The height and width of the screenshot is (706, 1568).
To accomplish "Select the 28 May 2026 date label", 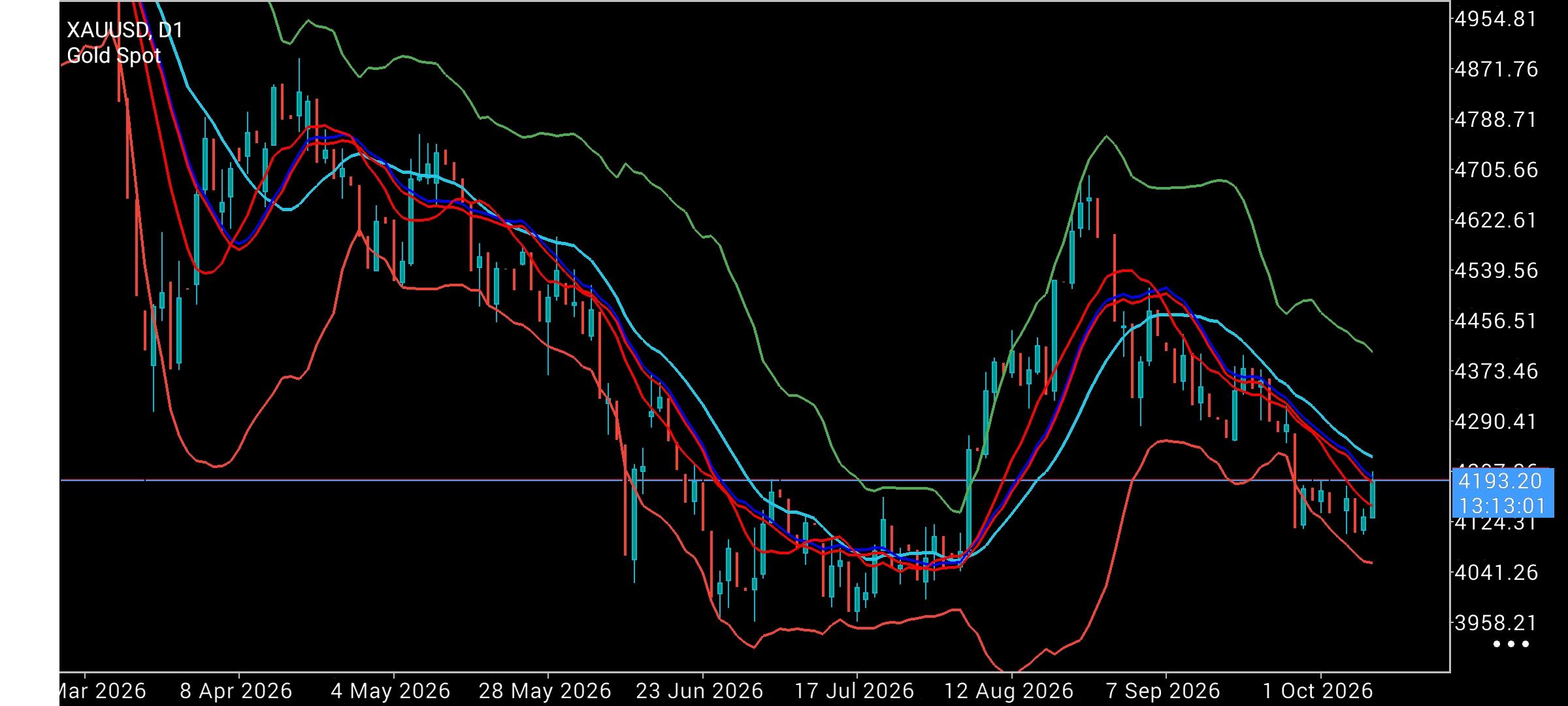I will [x=545, y=691].
